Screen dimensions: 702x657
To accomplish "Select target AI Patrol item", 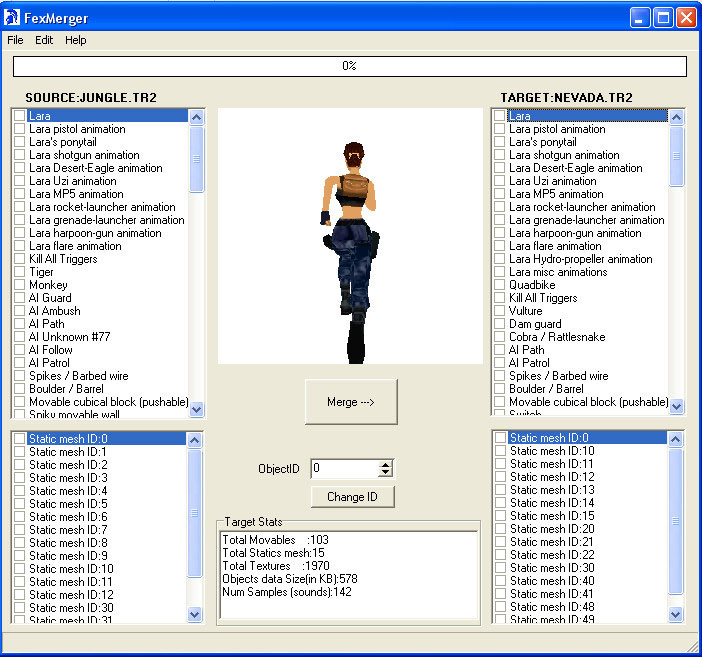I will point(529,363).
